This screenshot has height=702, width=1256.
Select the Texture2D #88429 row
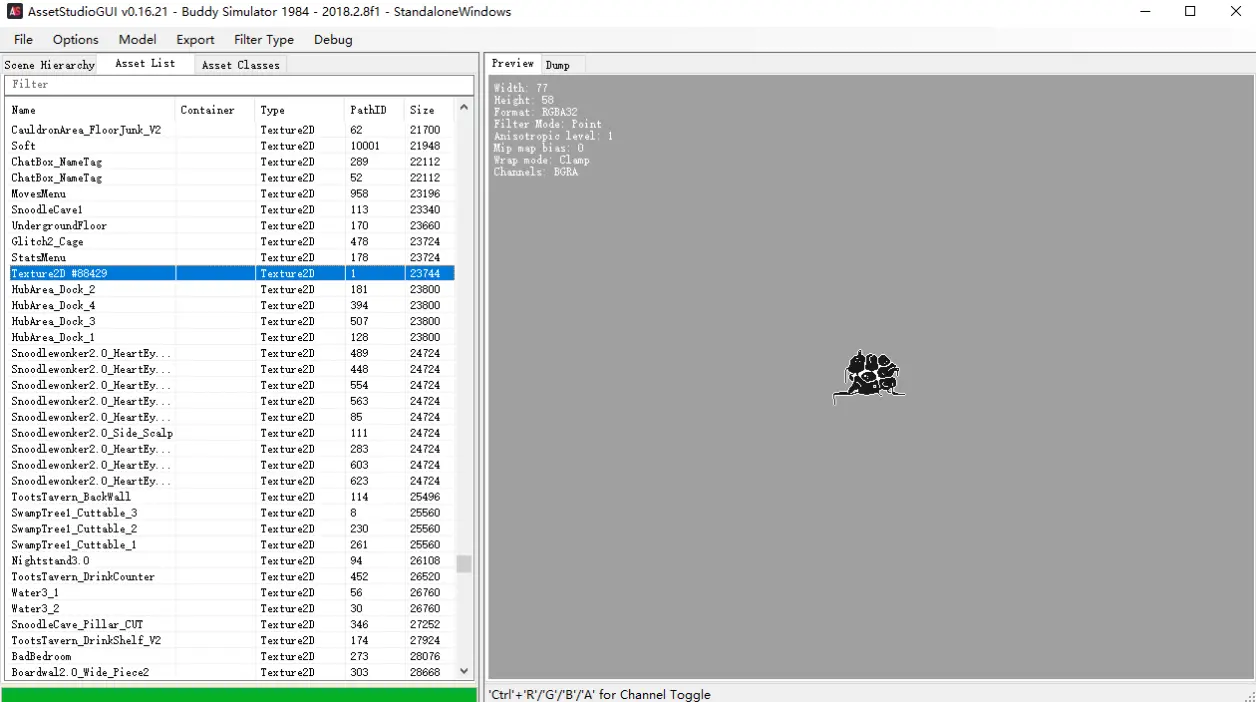point(230,273)
